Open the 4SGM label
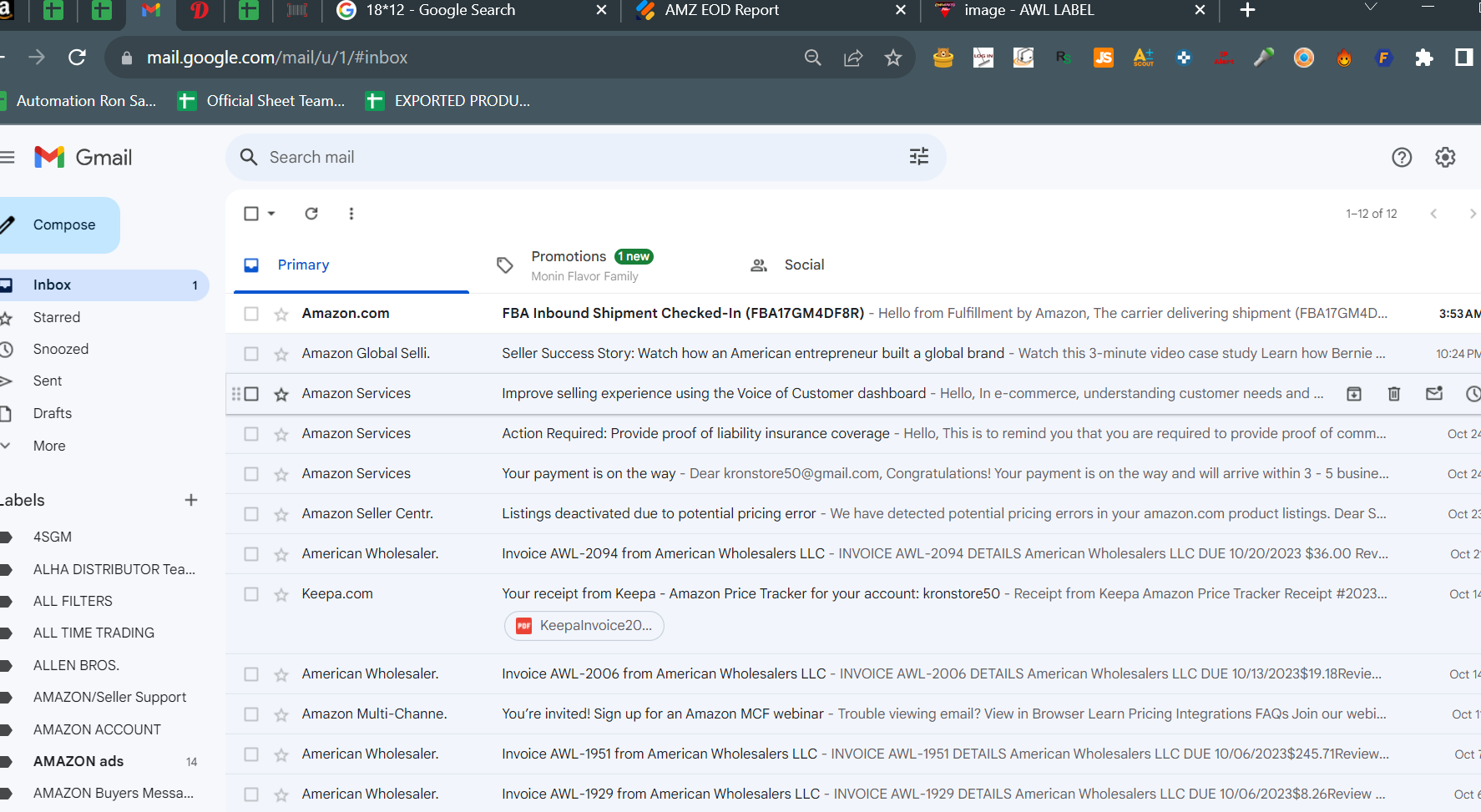Viewport: 1481px width, 812px height. click(x=53, y=537)
